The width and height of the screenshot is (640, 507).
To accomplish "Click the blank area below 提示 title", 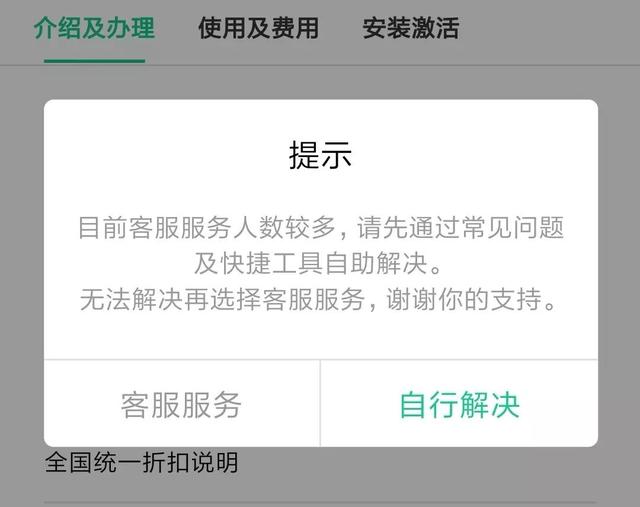I will (x=320, y=192).
